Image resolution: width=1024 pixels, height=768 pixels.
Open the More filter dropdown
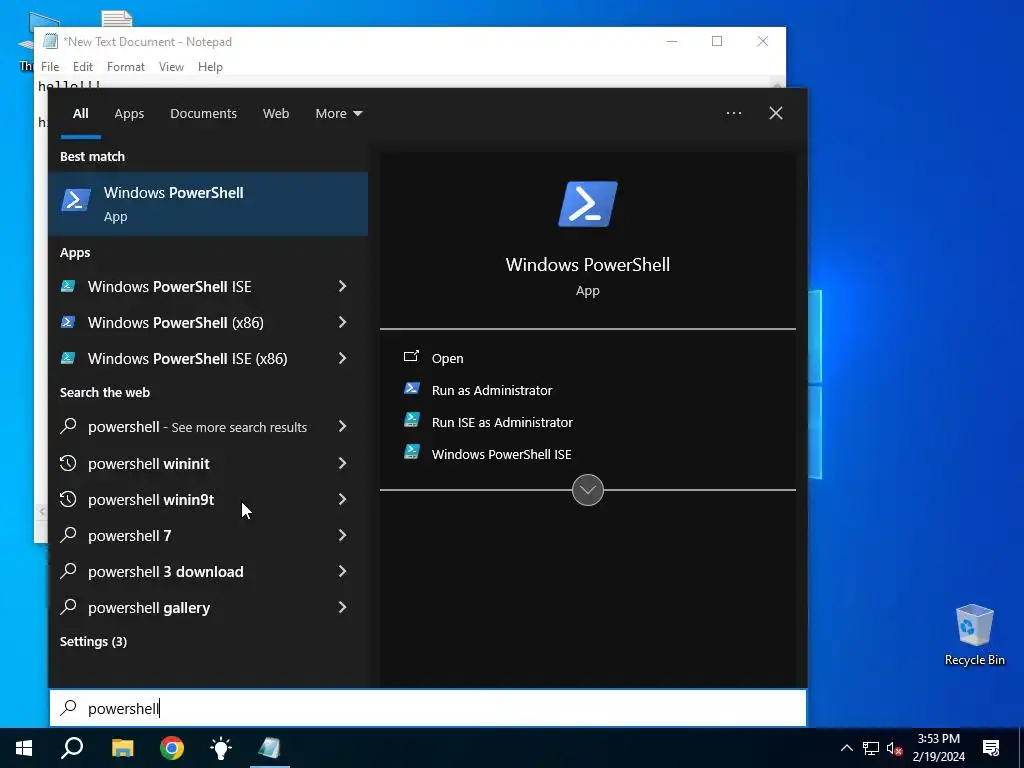click(338, 113)
